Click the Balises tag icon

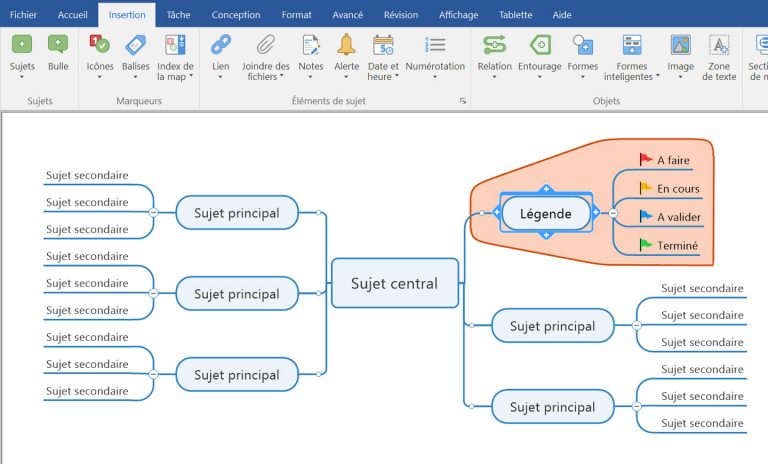(135, 45)
